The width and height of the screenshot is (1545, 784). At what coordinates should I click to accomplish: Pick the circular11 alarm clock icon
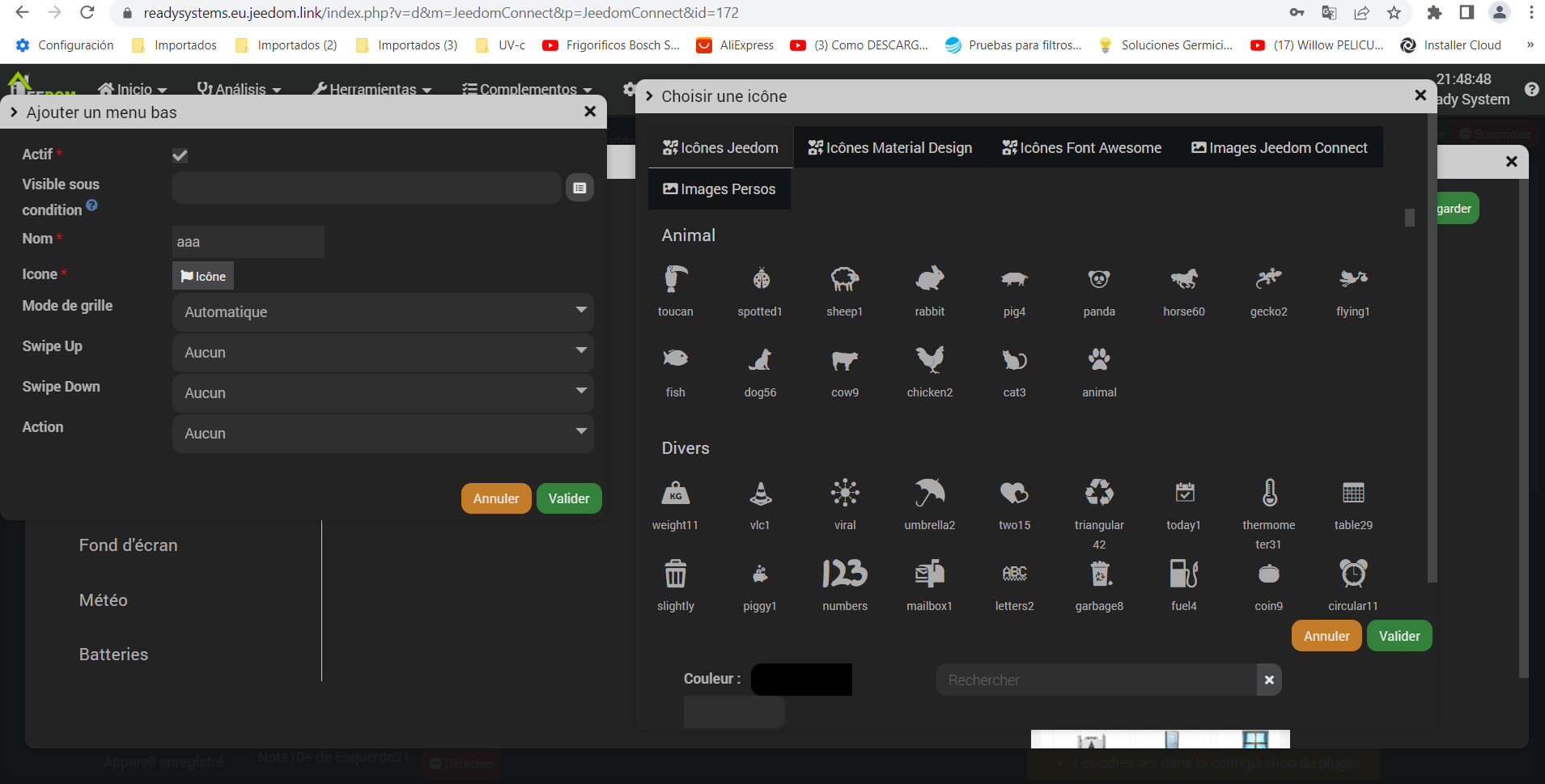(x=1353, y=574)
